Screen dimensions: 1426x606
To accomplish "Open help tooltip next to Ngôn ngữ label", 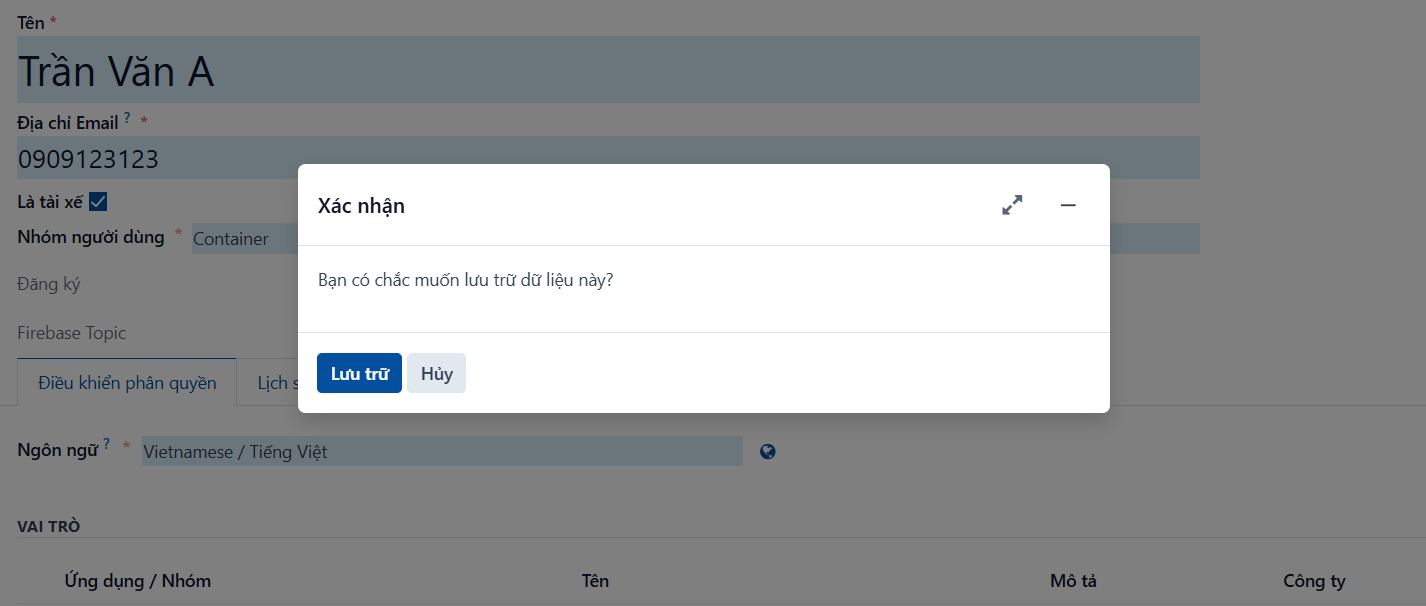I will tap(106, 444).
